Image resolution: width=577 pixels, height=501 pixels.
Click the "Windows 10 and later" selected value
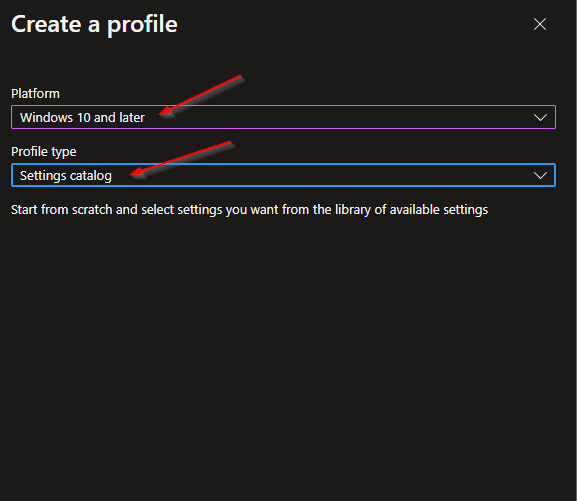tap(82, 117)
